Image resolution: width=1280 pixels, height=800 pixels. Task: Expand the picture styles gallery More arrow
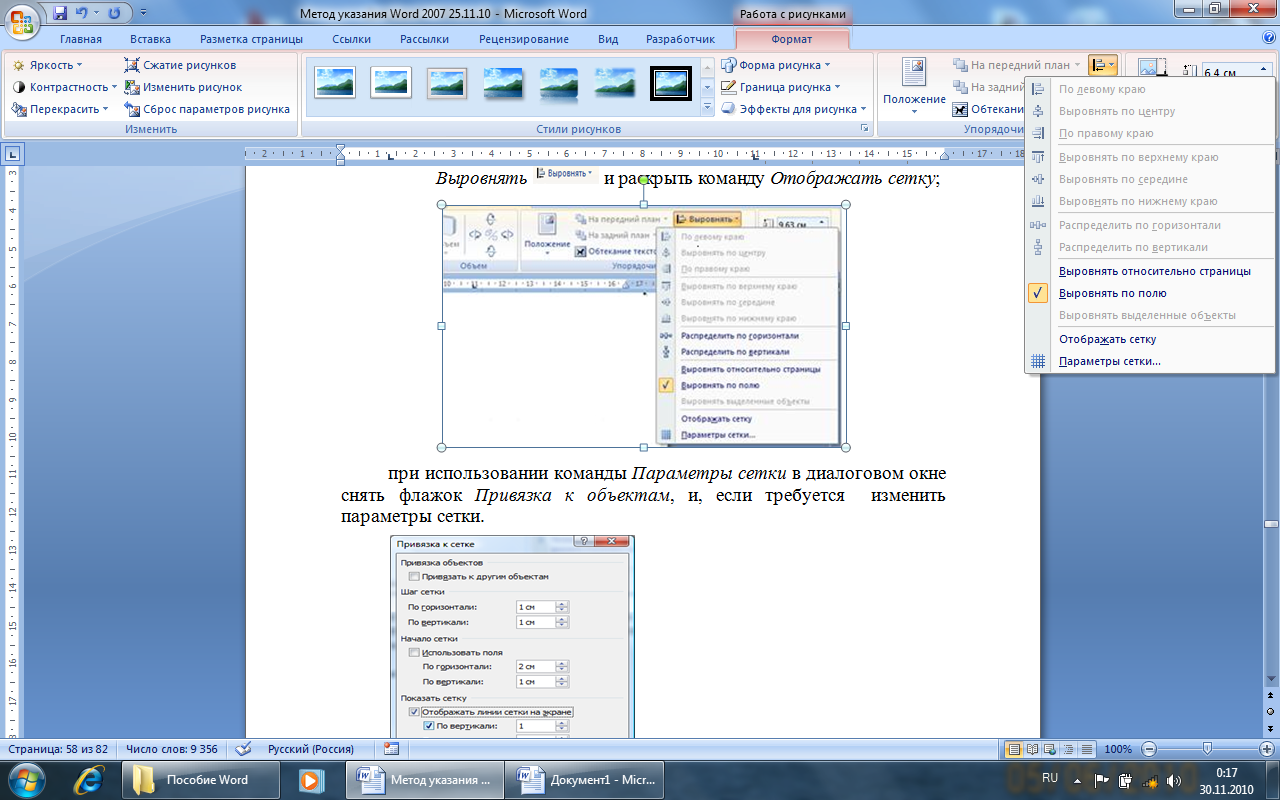point(708,108)
